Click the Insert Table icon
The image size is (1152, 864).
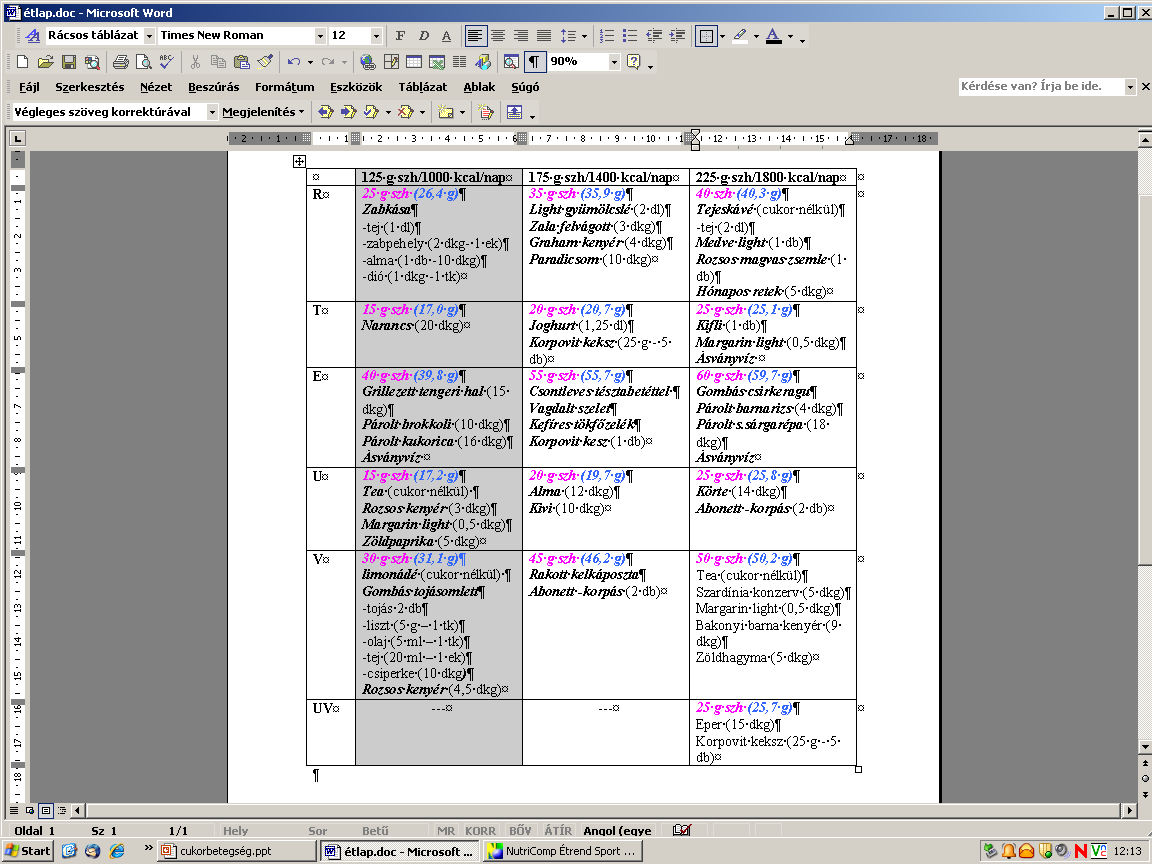(414, 62)
